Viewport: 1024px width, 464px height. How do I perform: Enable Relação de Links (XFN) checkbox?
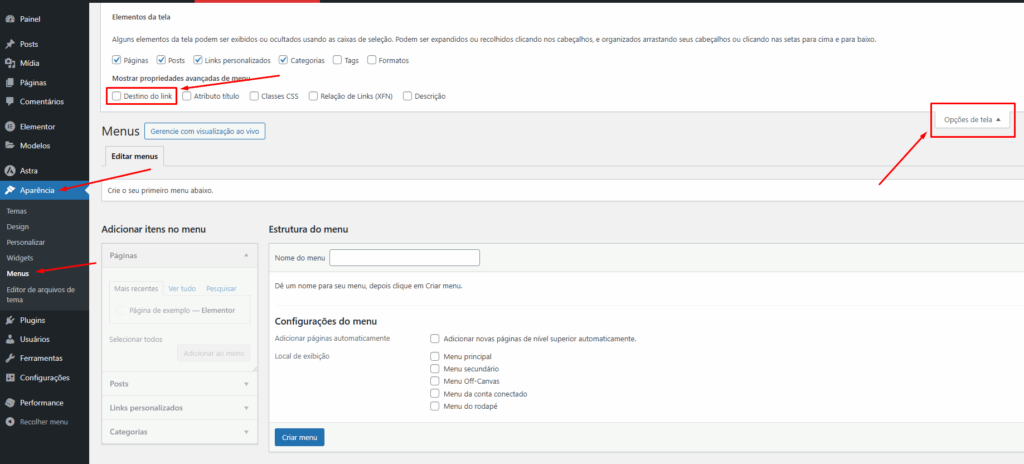pos(313,96)
